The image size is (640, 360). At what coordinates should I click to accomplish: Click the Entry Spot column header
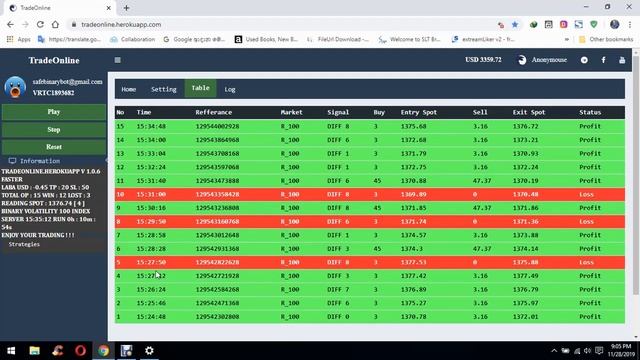click(418, 112)
